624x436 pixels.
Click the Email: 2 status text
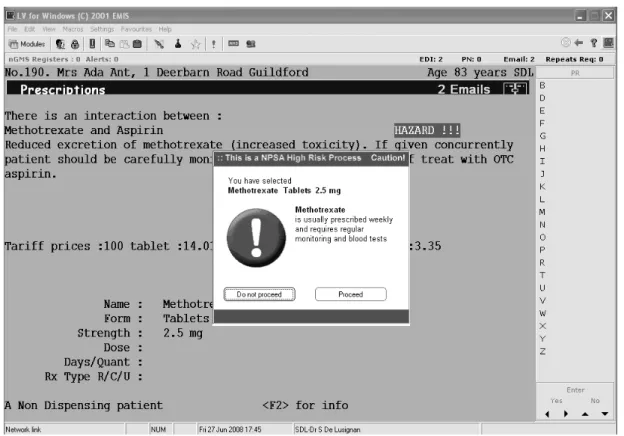pos(519,59)
